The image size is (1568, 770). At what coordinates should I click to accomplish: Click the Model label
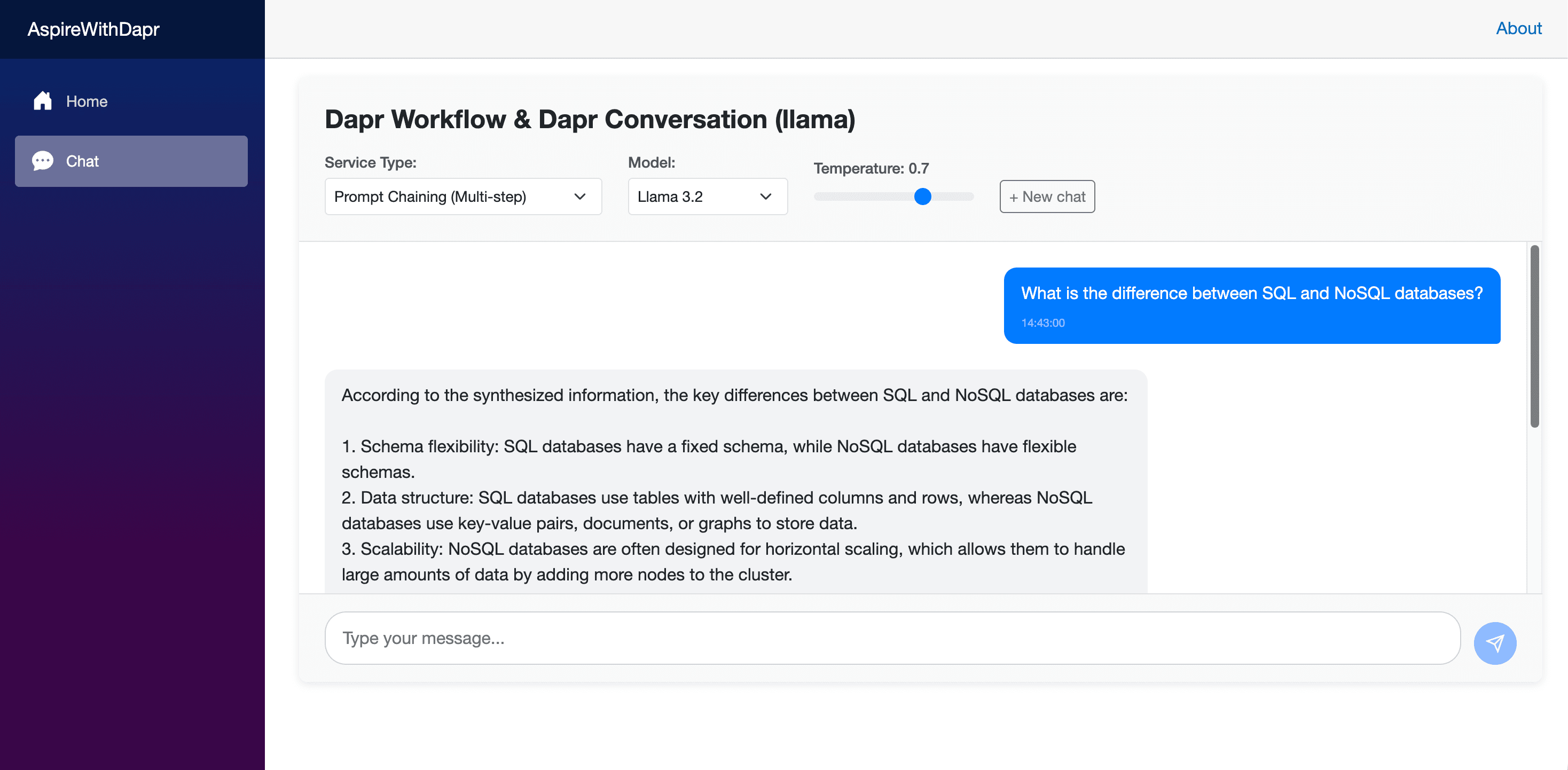click(652, 162)
